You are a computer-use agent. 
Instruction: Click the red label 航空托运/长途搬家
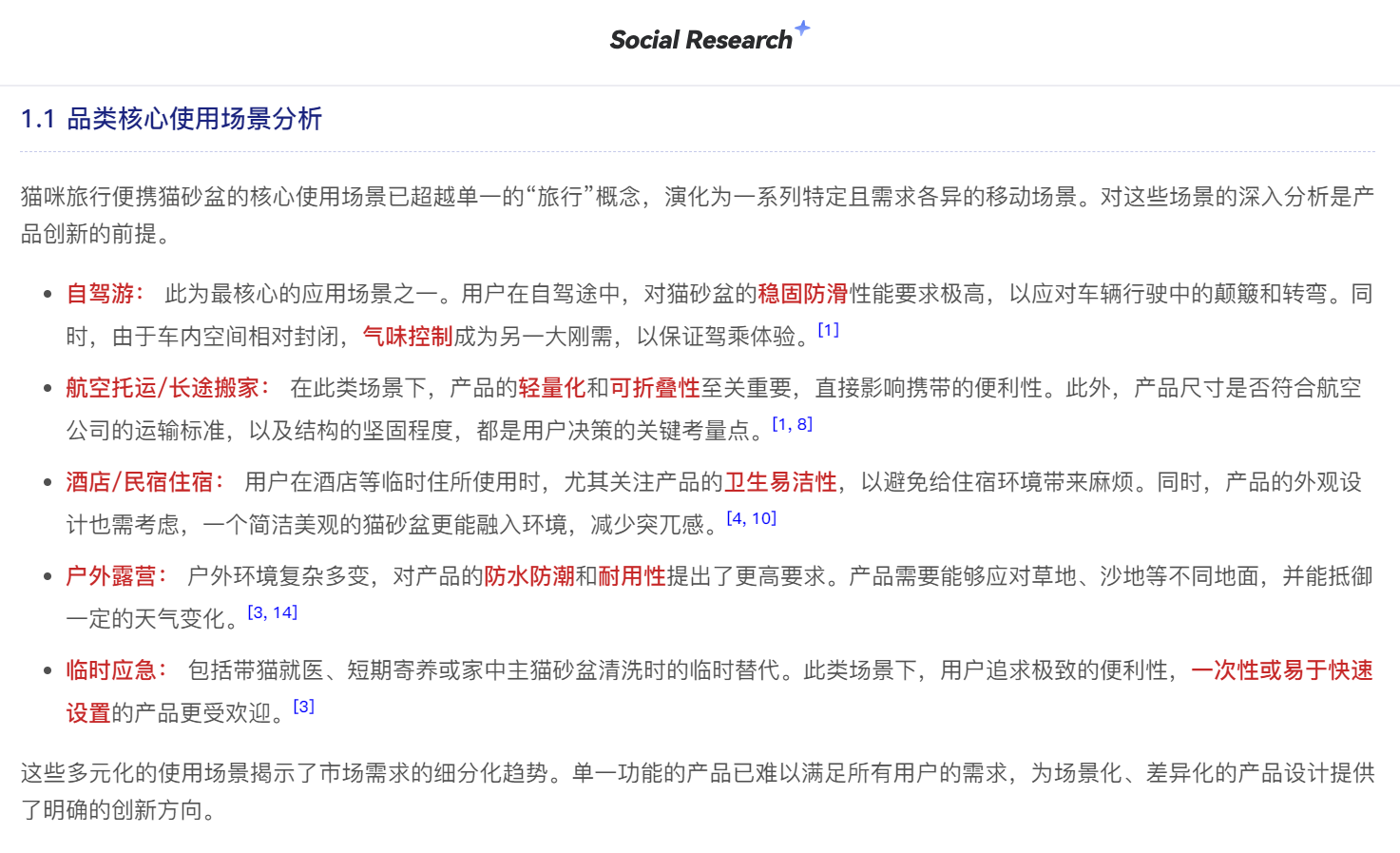(x=168, y=388)
